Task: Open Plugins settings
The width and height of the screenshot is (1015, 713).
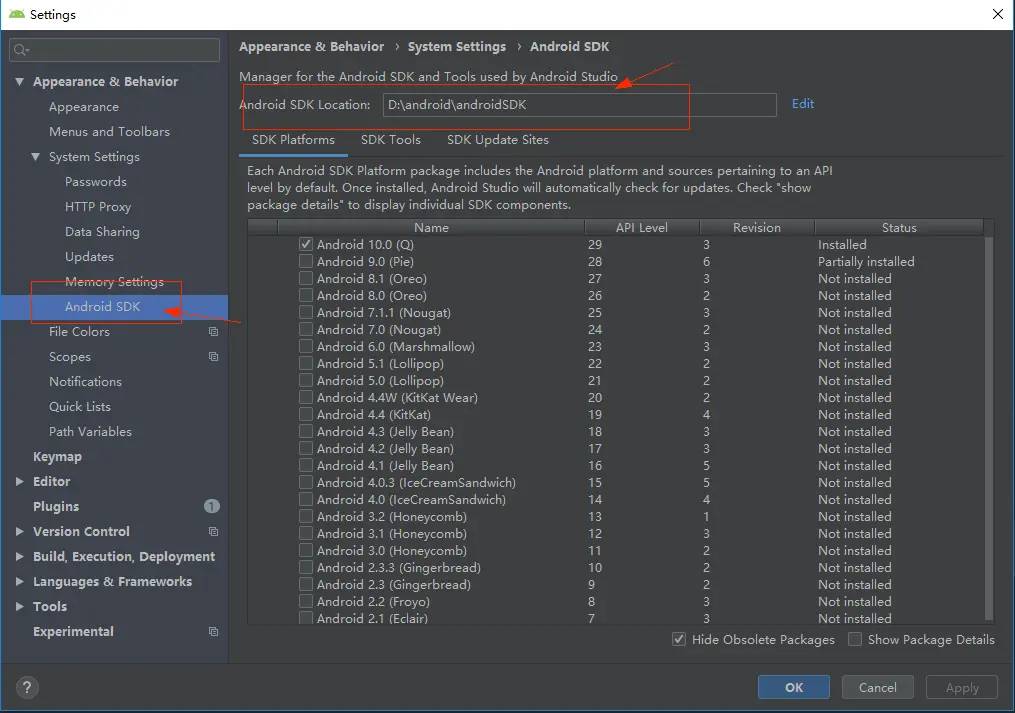Action: point(56,506)
